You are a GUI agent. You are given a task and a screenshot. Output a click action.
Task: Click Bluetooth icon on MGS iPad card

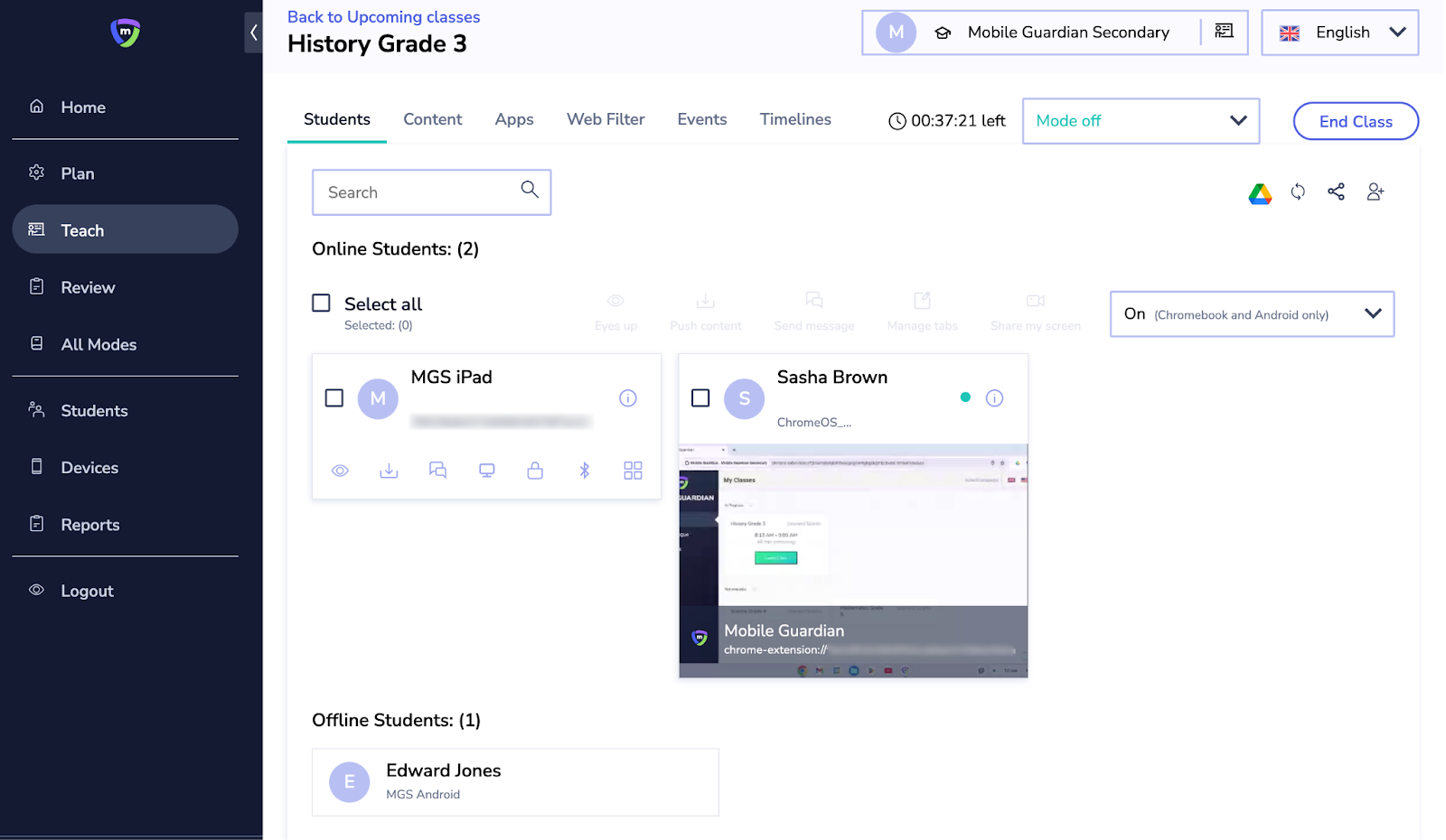[585, 471]
